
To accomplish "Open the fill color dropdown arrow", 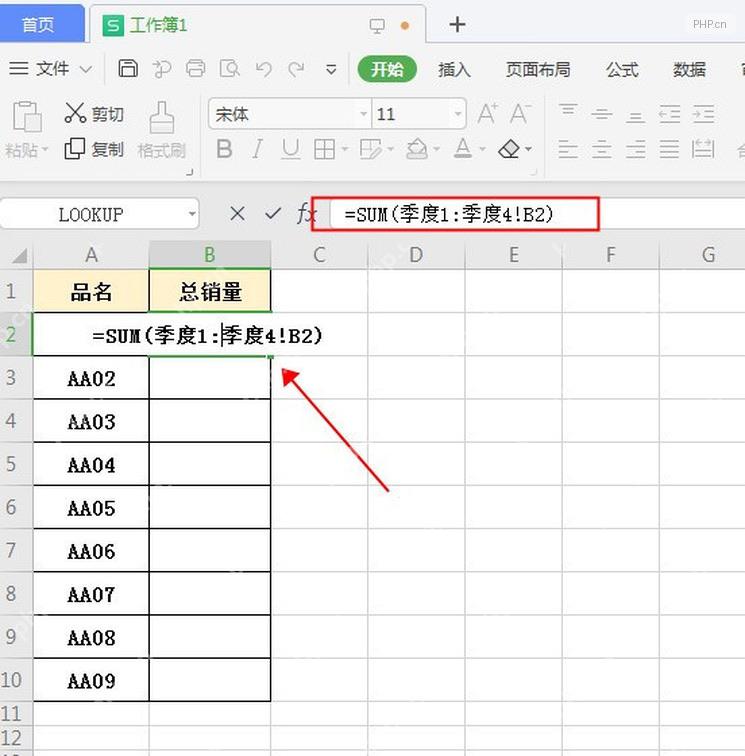I will pyautogui.click(x=437, y=149).
